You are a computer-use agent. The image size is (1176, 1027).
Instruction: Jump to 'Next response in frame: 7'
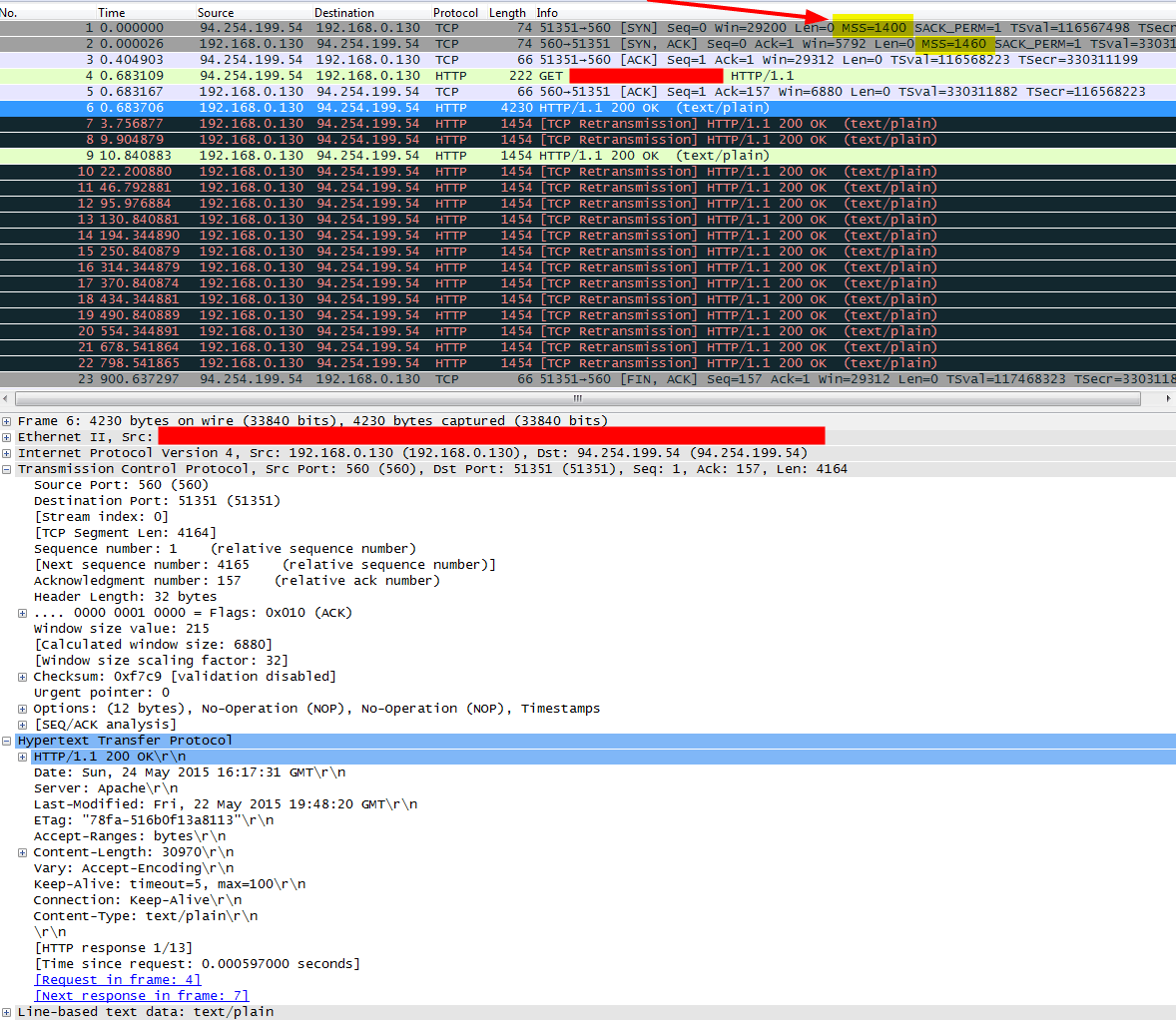tap(142, 996)
